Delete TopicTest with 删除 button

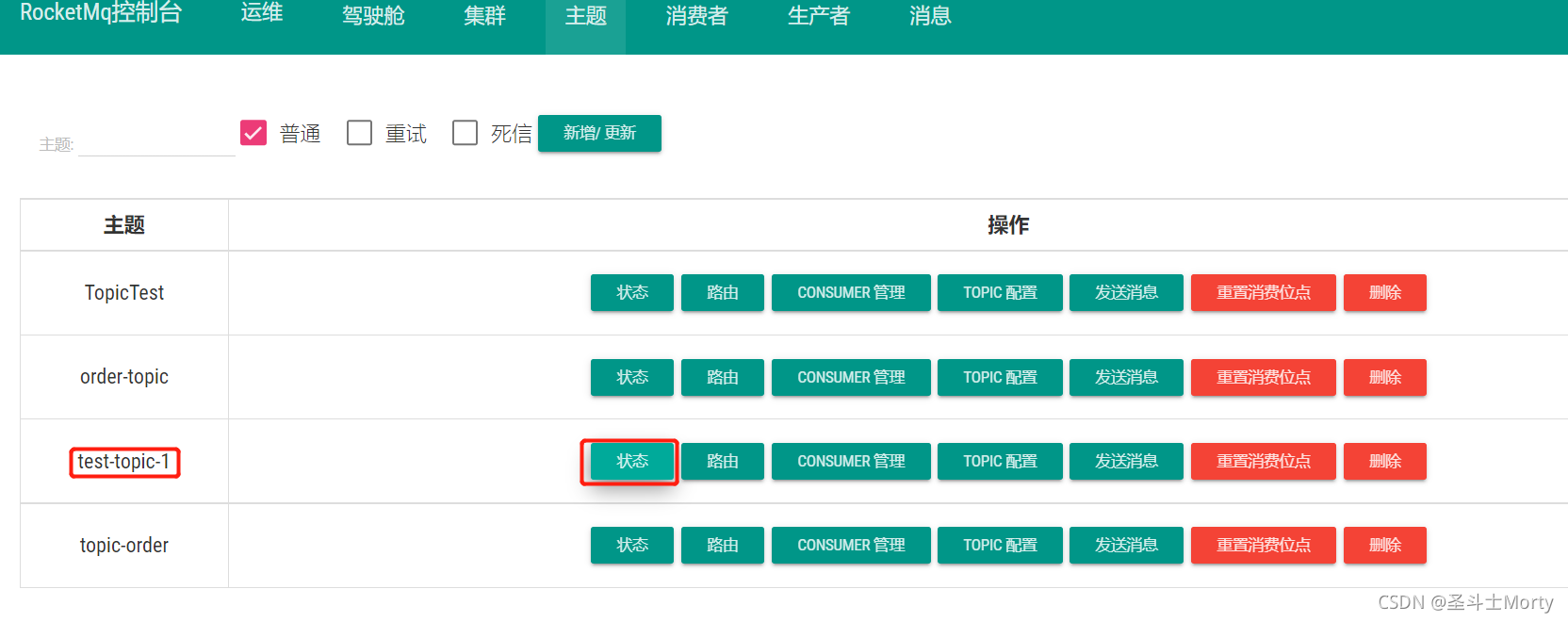click(x=1385, y=292)
